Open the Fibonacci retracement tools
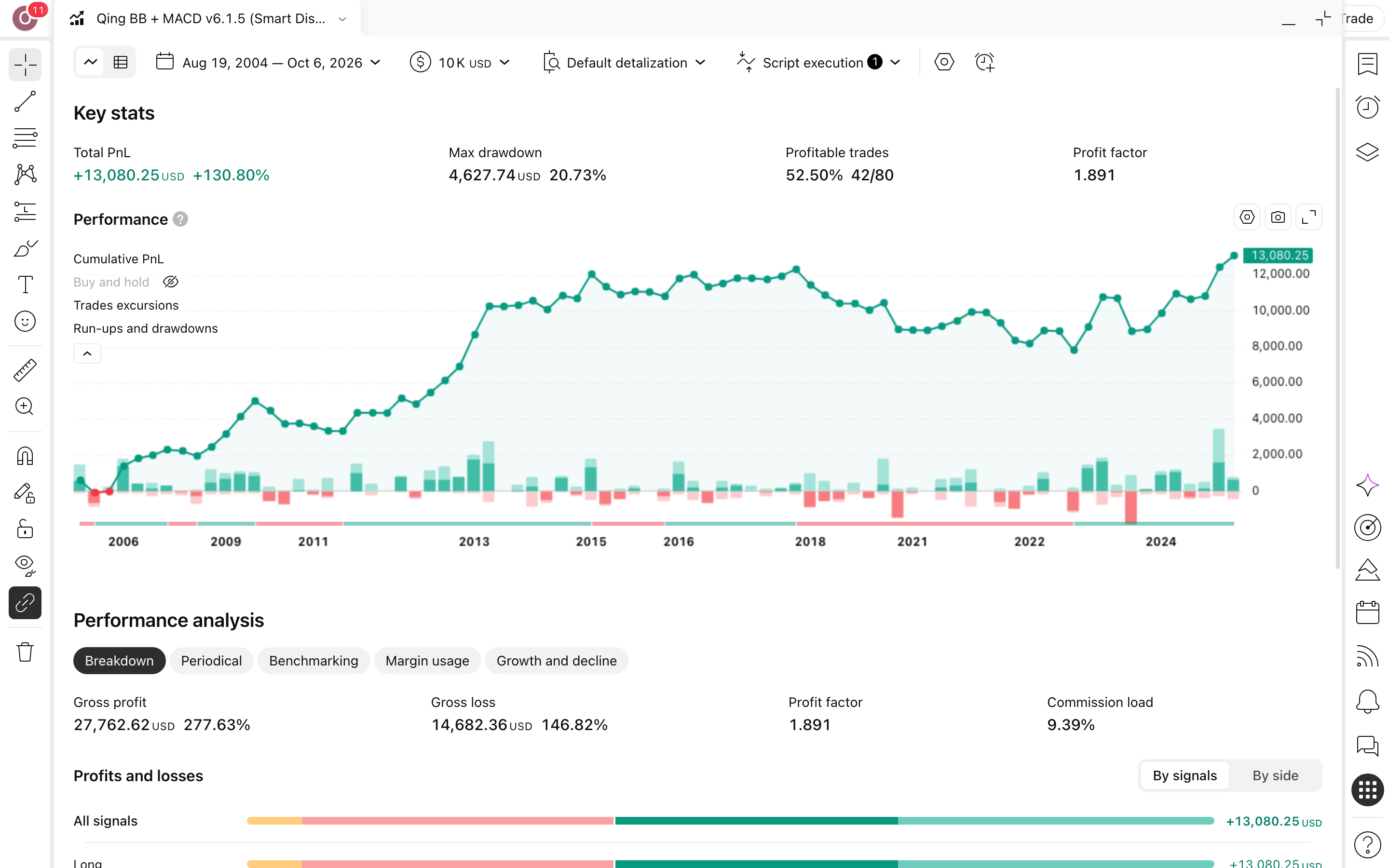The height and width of the screenshot is (868, 1389). coord(25,138)
